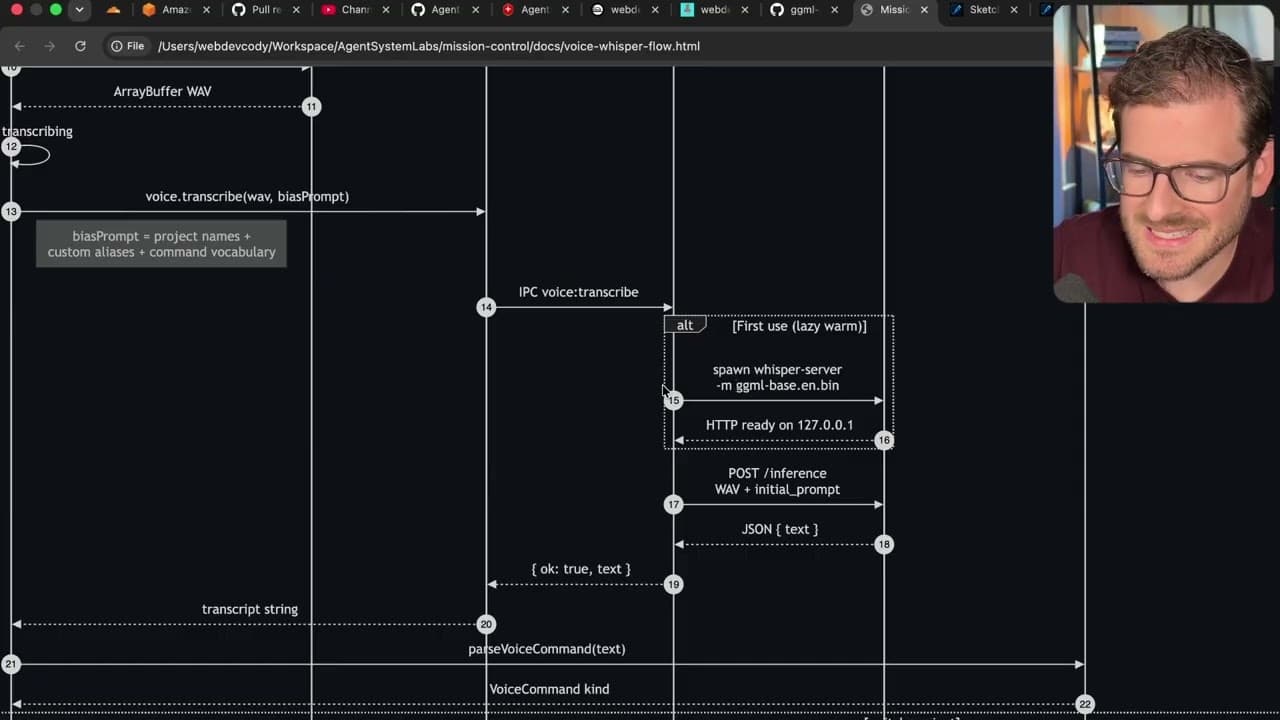Screen dimensions: 1280x720
Task: Click the biasPrompt note box
Action: (x=161, y=244)
